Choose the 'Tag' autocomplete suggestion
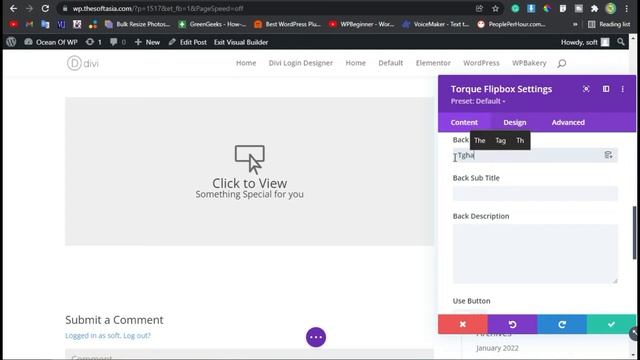 click(500, 140)
